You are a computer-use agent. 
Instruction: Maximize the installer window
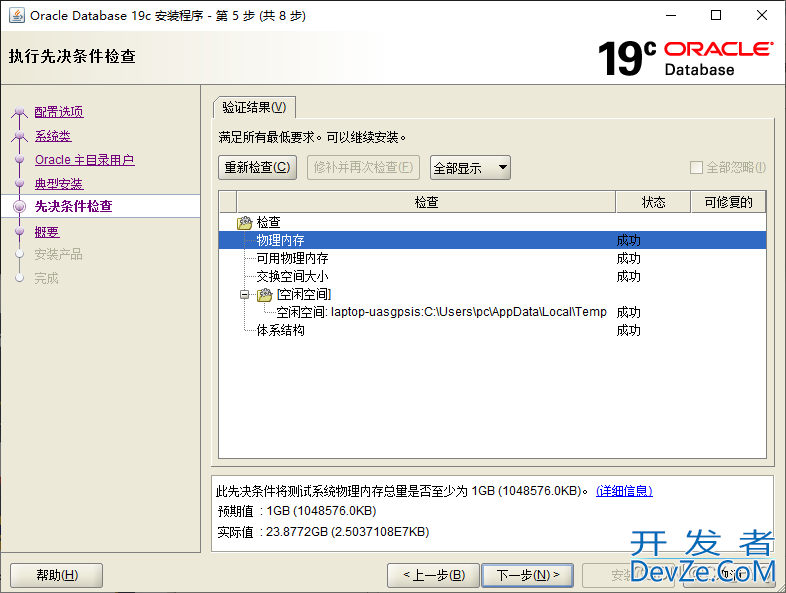(716, 16)
